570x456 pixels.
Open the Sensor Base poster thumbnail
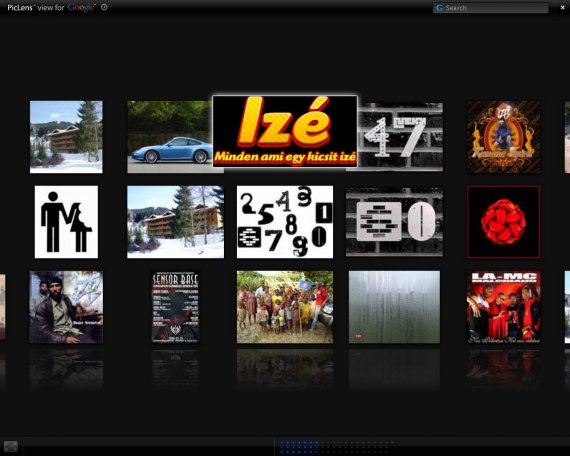coord(176,307)
